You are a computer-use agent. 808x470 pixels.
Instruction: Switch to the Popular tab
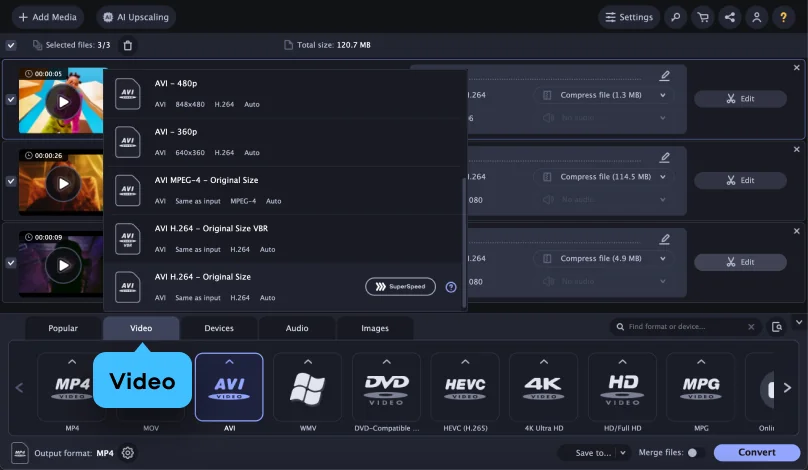click(x=63, y=328)
